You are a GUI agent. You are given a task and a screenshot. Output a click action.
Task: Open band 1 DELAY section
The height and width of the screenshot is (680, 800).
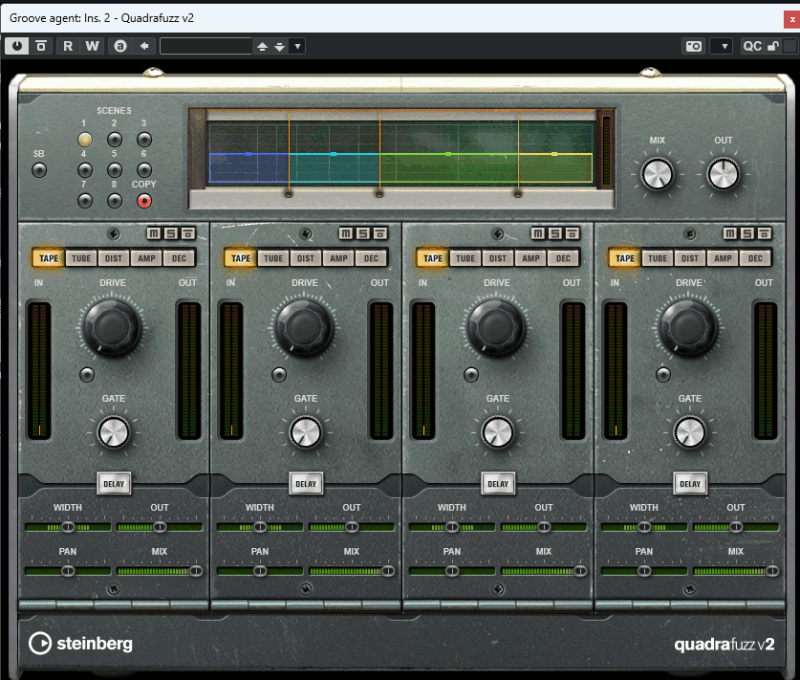(x=114, y=484)
